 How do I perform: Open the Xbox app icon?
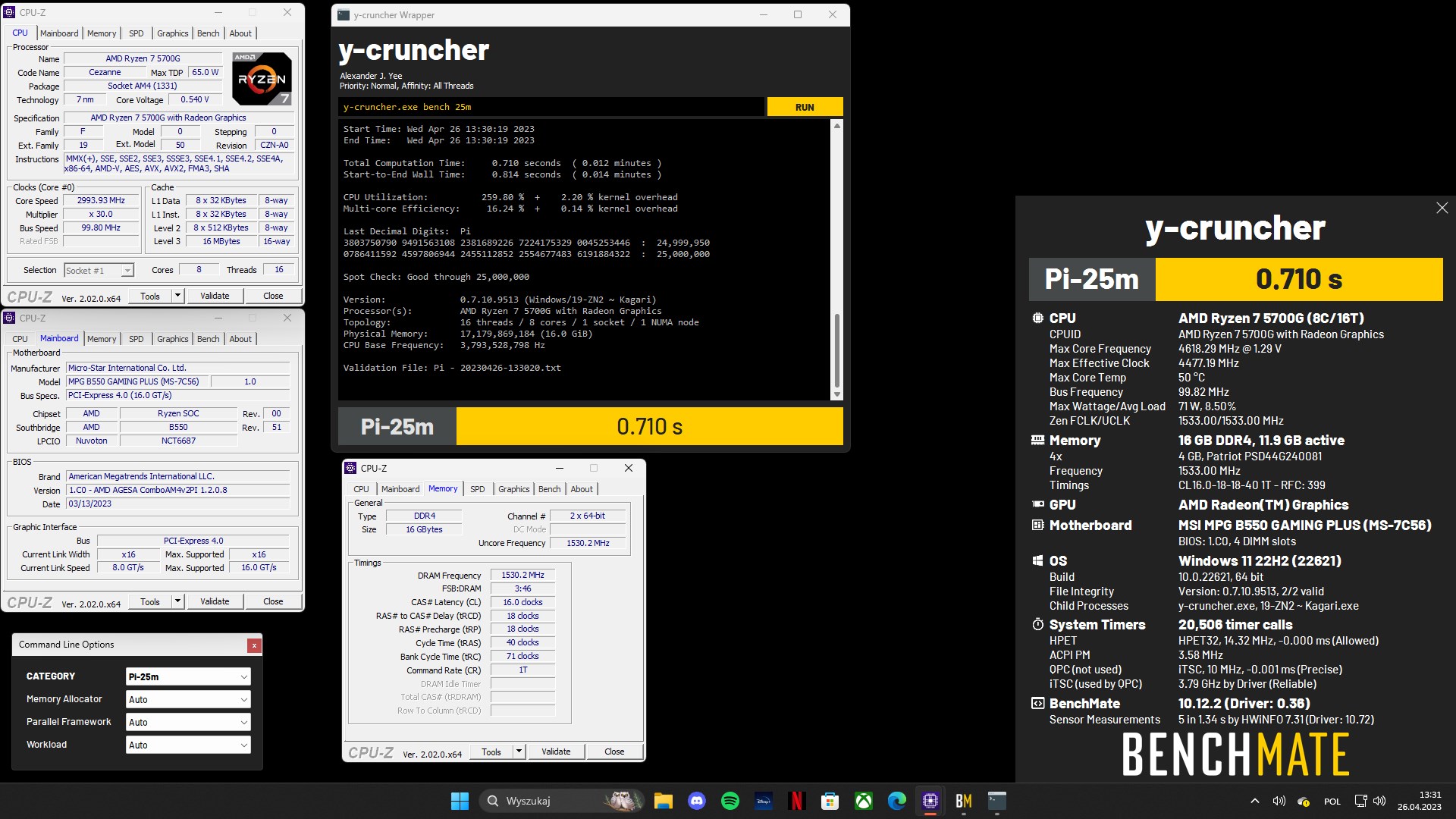[x=864, y=801]
